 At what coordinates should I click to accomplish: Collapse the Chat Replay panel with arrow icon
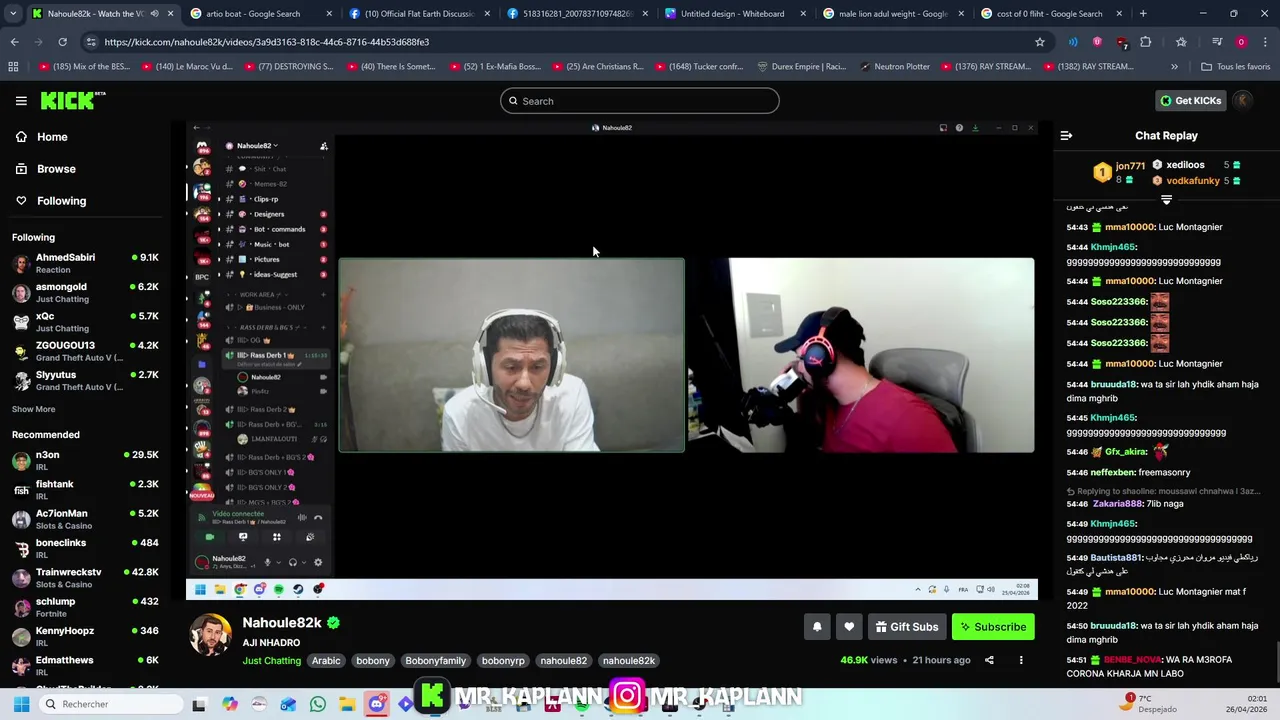coord(1066,136)
